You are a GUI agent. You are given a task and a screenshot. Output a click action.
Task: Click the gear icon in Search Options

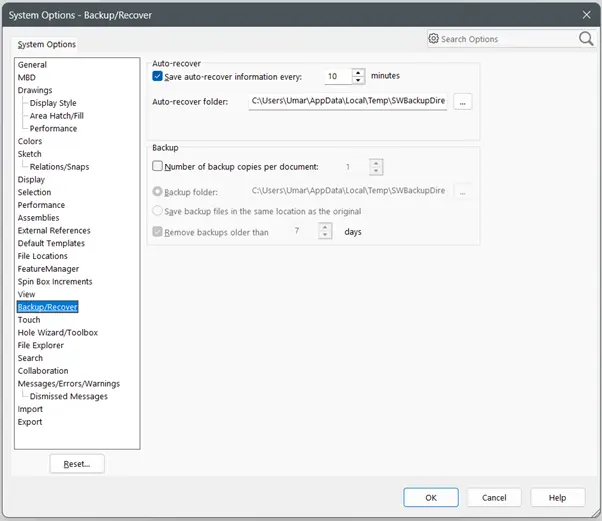point(433,38)
